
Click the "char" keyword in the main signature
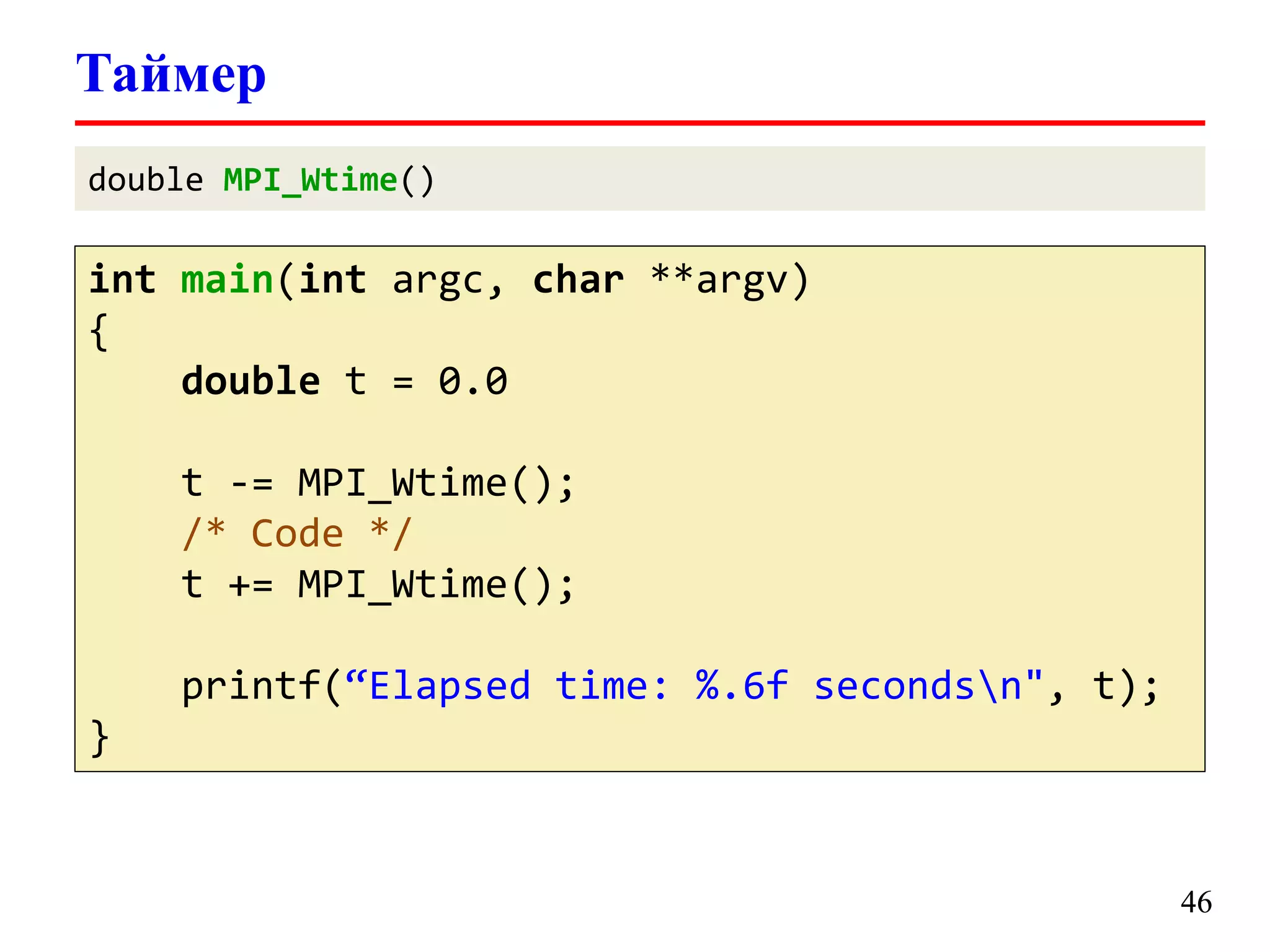coord(578,280)
